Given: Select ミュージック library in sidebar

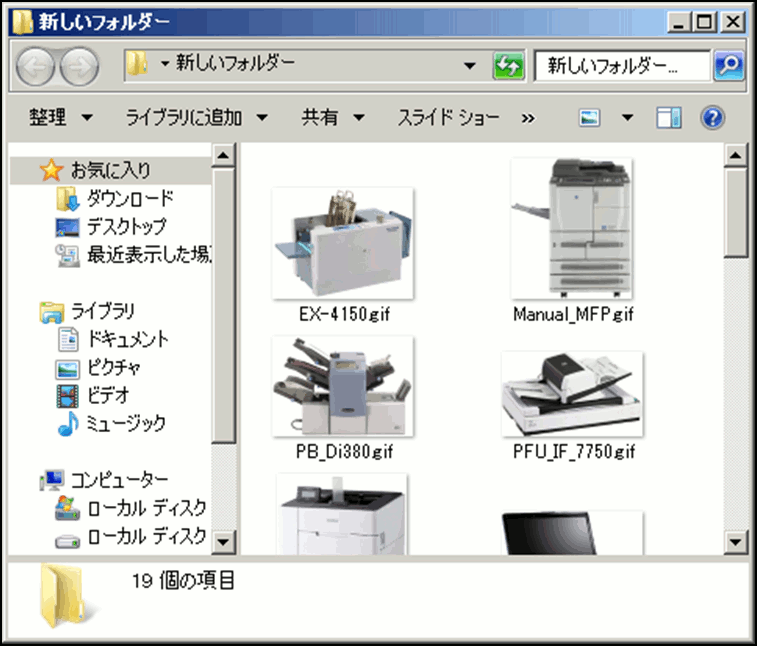Looking at the screenshot, I should coord(125,423).
